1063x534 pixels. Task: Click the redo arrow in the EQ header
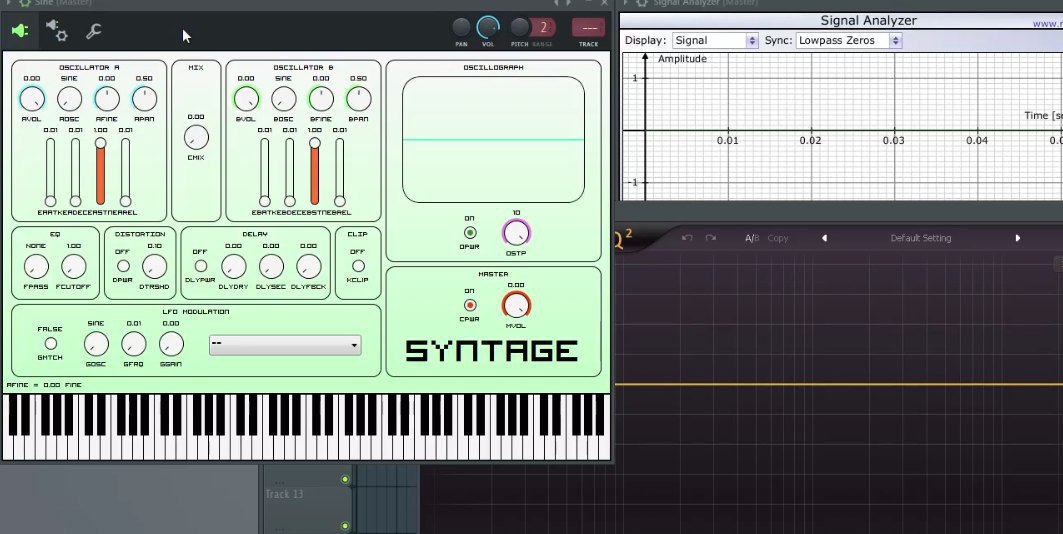click(x=711, y=238)
